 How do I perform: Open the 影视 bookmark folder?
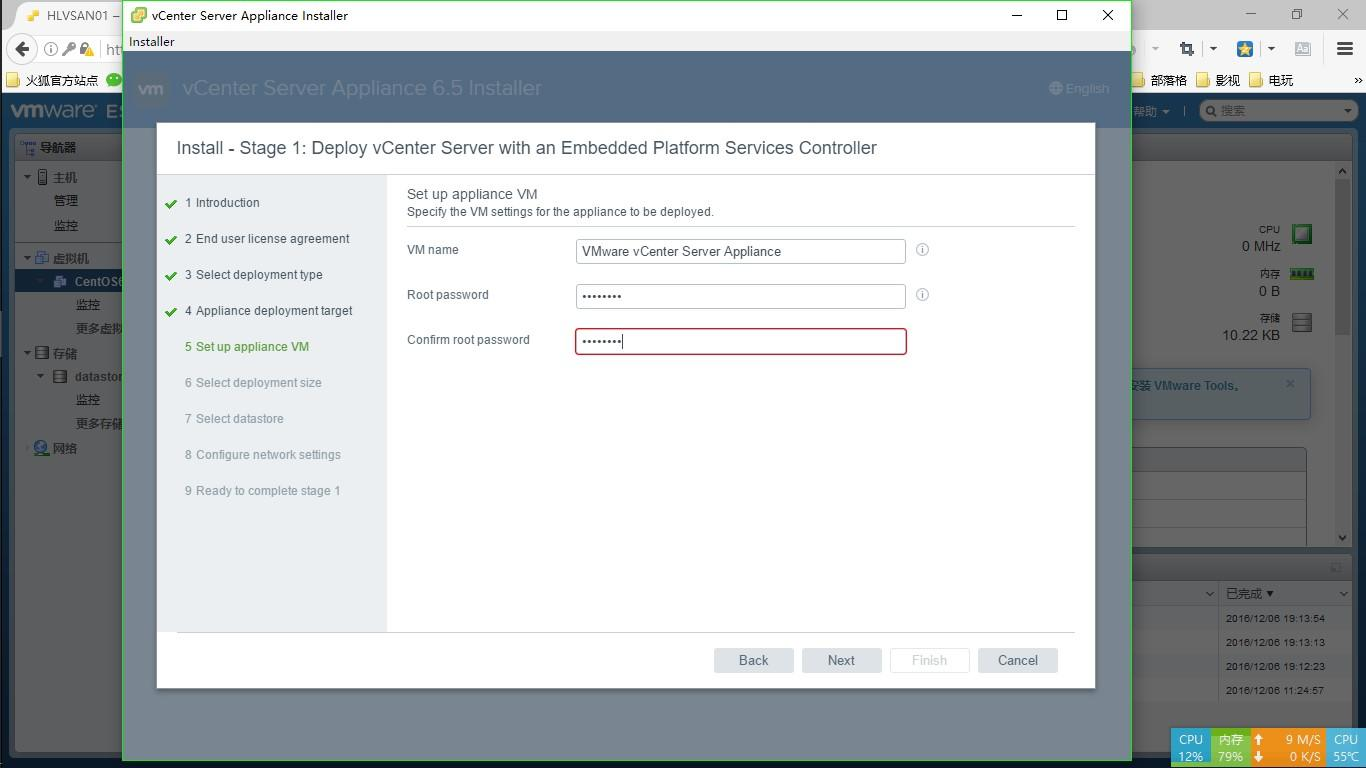pos(1218,80)
